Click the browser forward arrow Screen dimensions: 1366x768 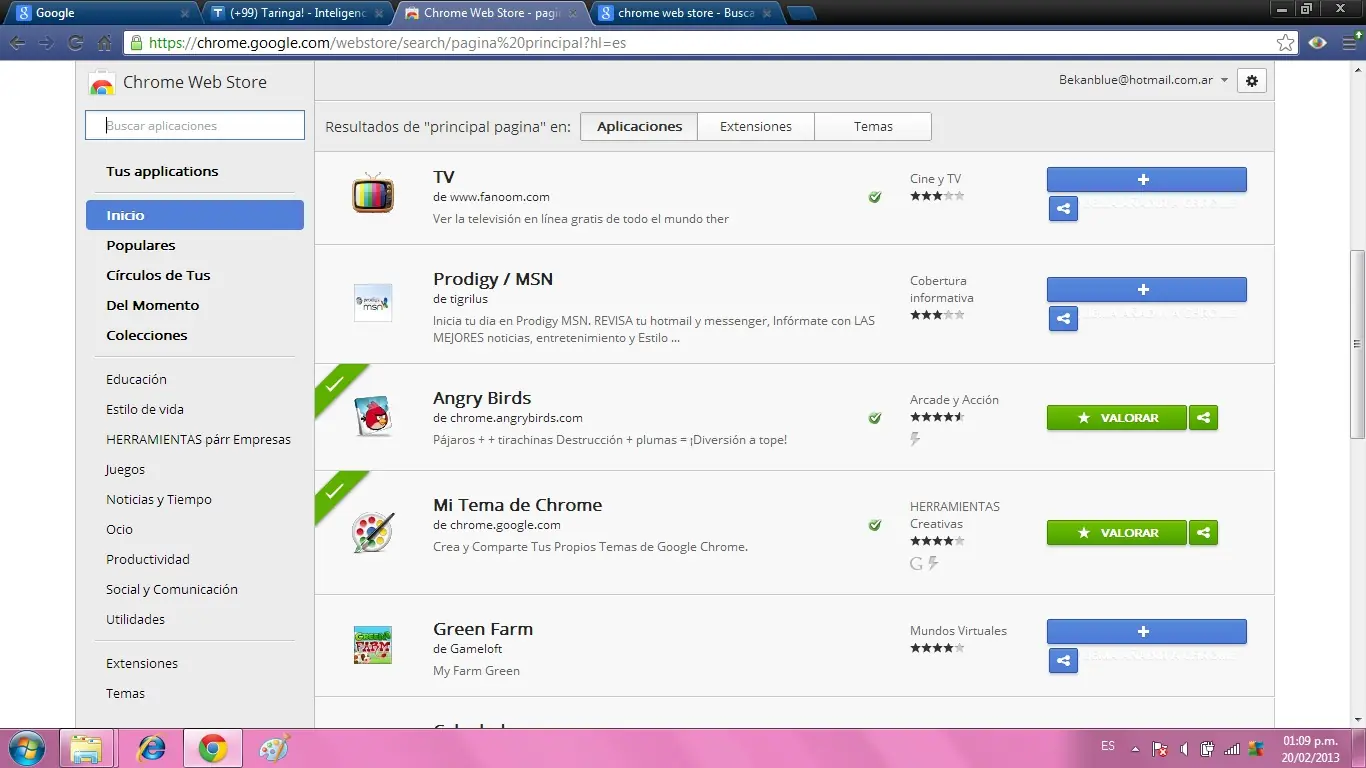click(x=46, y=43)
